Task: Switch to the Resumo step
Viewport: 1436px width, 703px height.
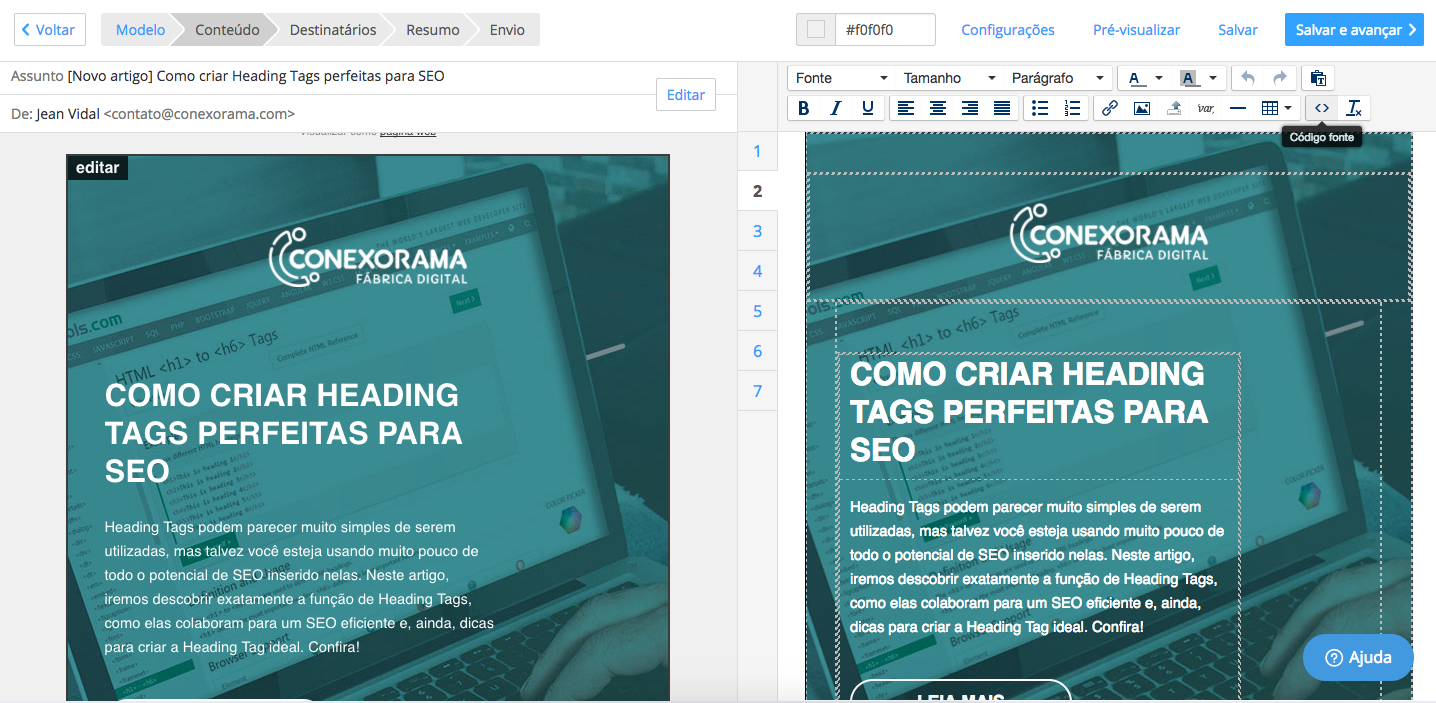Action: coord(432,30)
